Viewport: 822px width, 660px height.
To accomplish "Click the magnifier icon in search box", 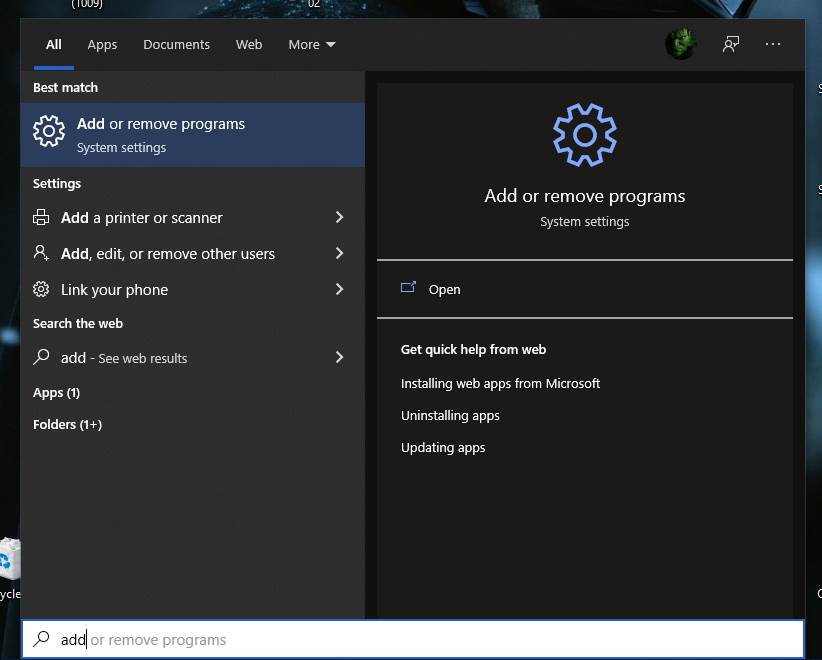I will pos(42,639).
